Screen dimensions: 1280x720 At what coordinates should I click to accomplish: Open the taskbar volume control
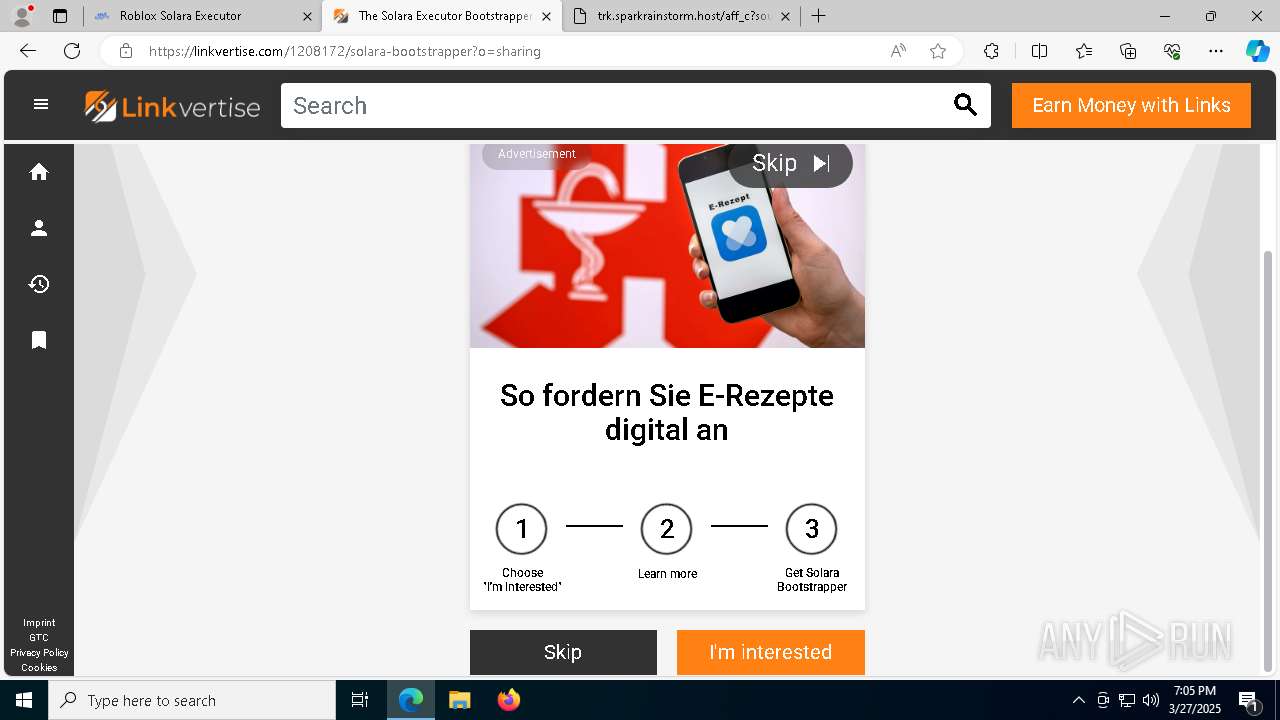click(1151, 700)
